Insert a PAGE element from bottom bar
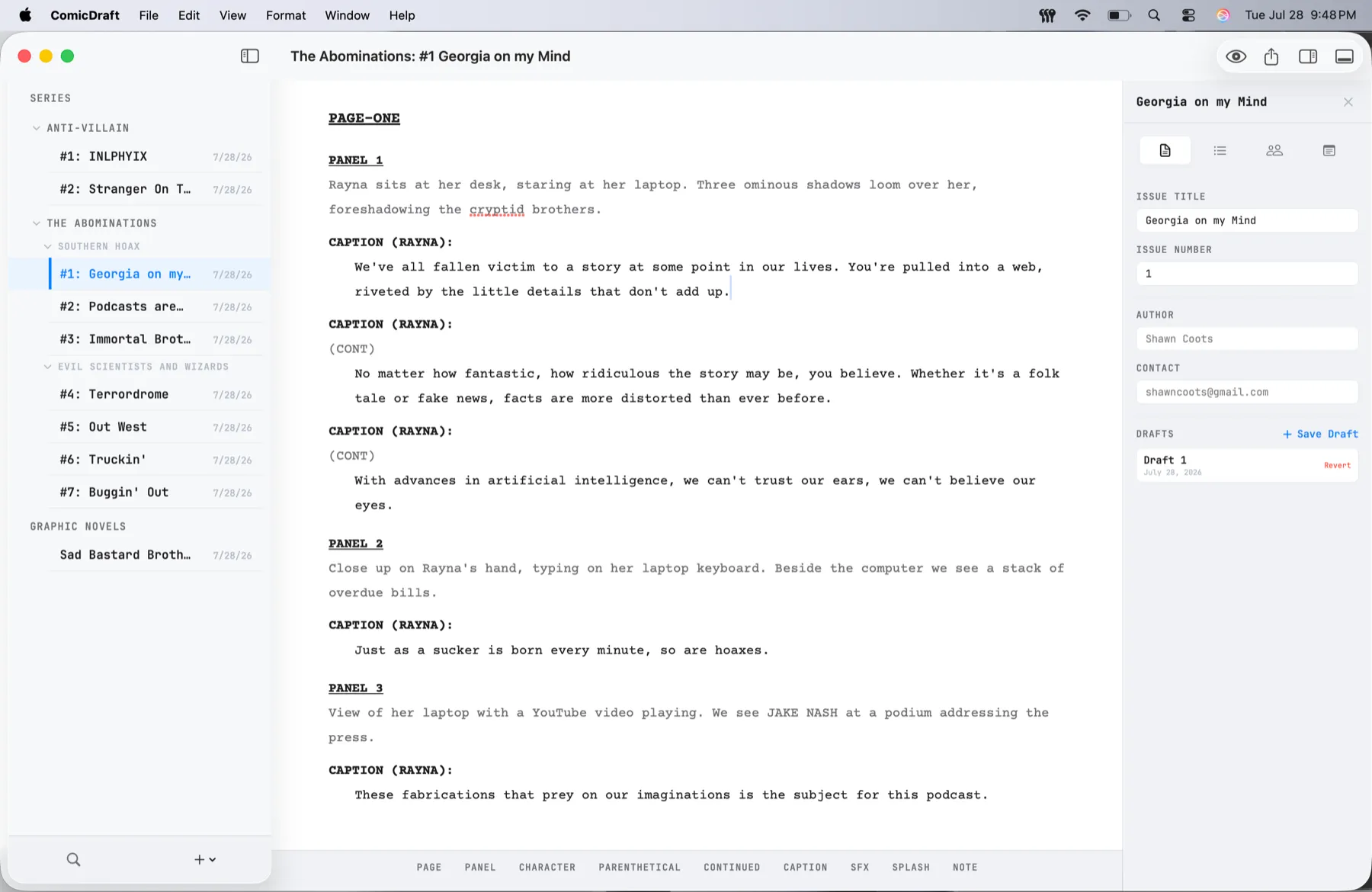The width and height of the screenshot is (1372, 892). (x=429, y=868)
